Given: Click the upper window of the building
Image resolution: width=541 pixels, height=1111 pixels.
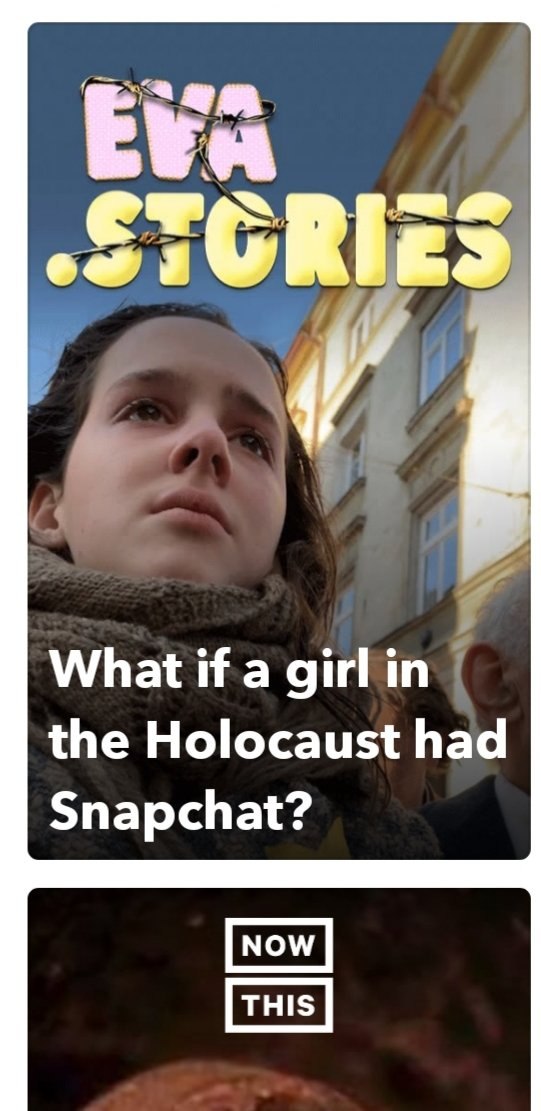Looking at the screenshot, I should pyautogui.click(x=443, y=346).
